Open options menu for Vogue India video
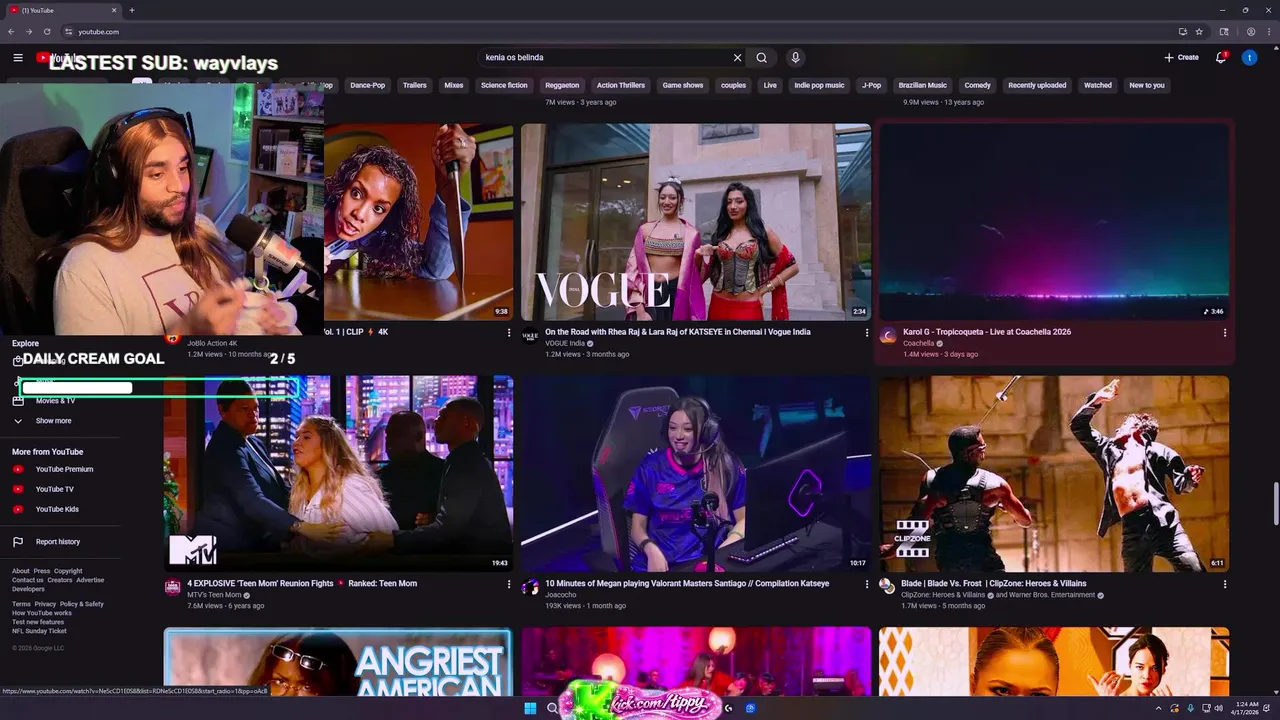 click(867, 333)
